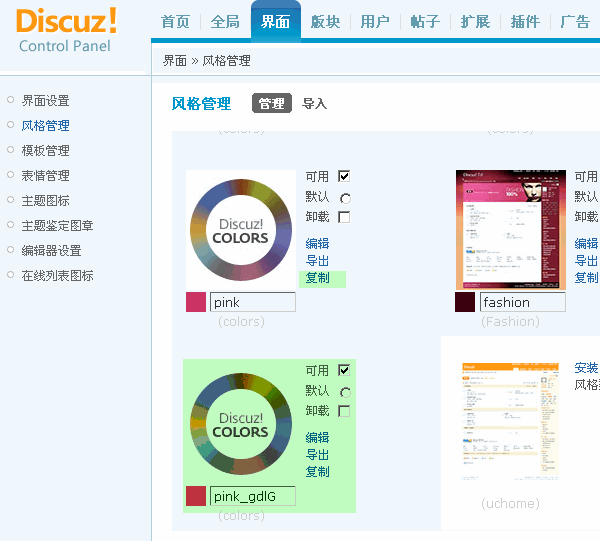Click the dark maroon fashion color swatch
Viewport: 600px width, 541px height.
(x=465, y=302)
